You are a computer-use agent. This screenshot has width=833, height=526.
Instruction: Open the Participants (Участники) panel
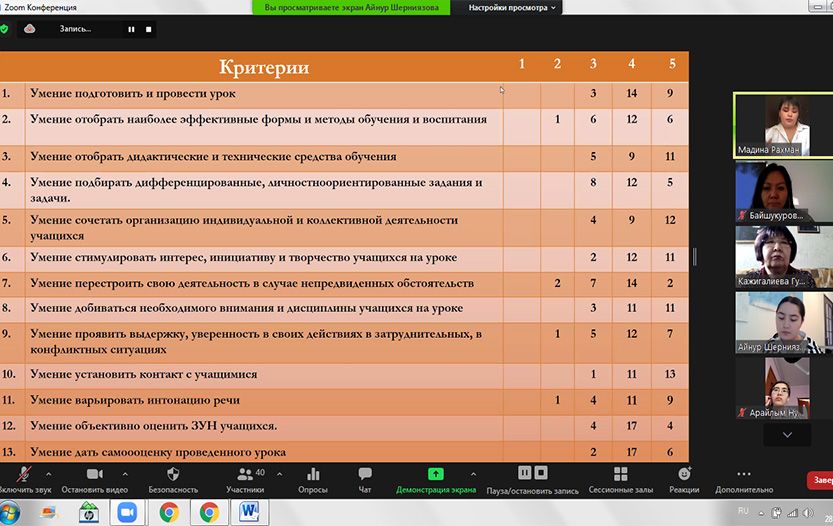coord(245,474)
